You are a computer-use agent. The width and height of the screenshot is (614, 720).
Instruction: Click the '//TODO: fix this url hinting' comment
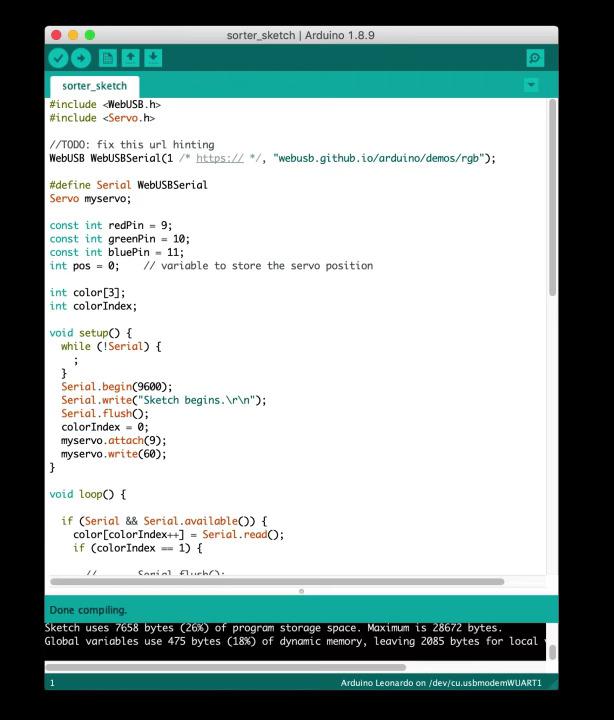132,145
